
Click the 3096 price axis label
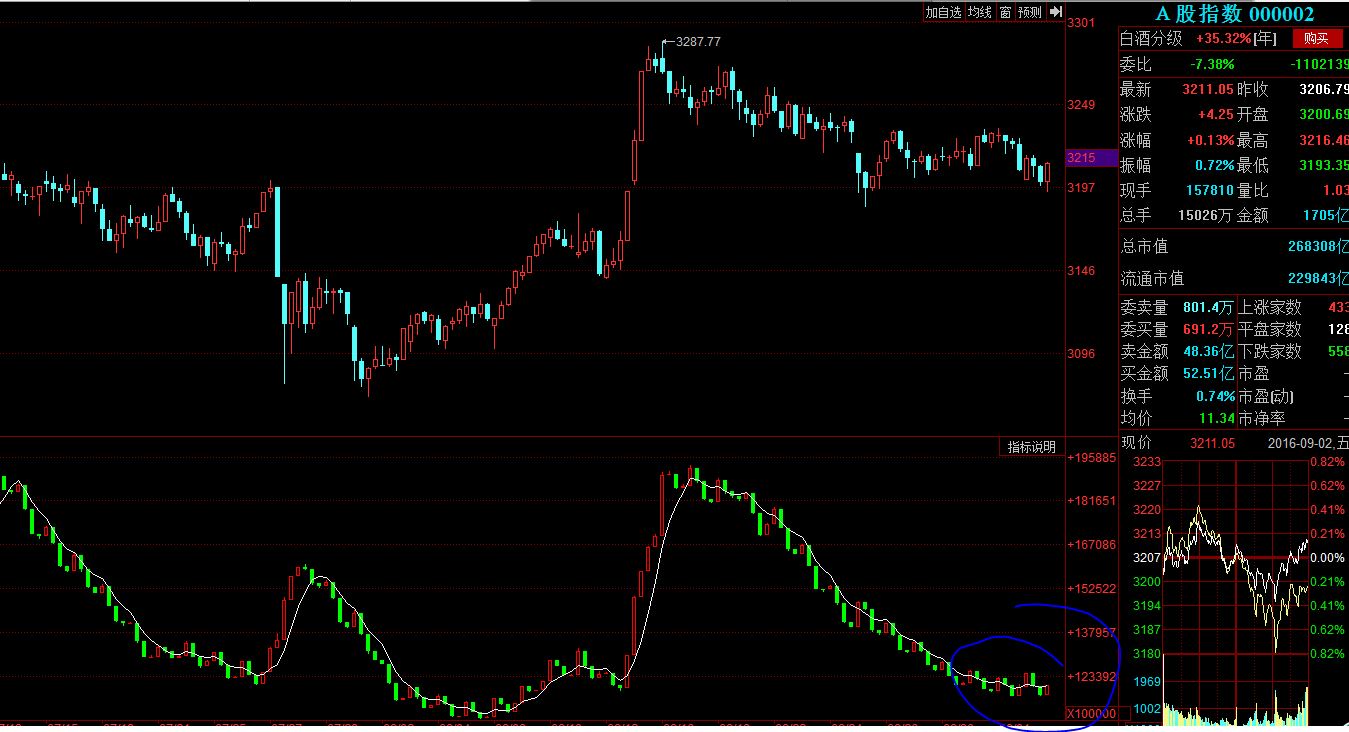(x=1081, y=353)
